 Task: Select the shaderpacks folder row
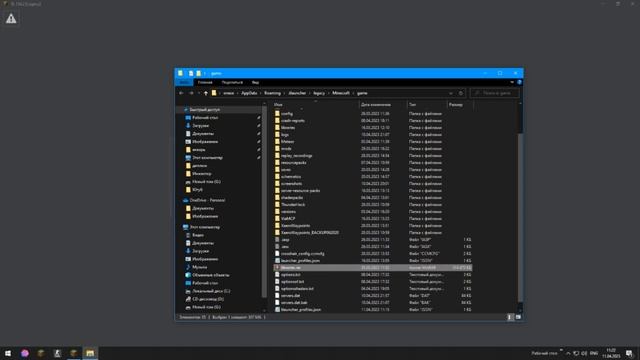pos(373,198)
